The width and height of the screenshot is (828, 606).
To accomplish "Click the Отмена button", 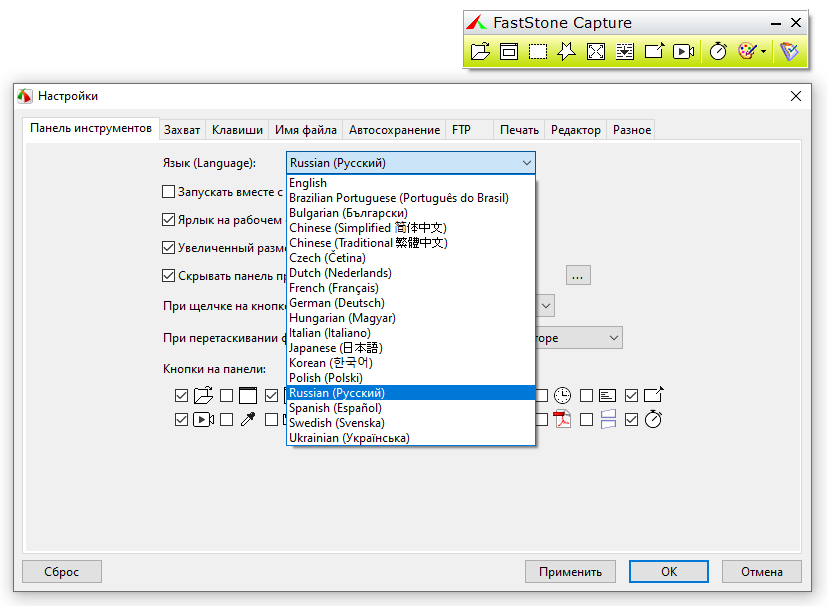I will [762, 572].
